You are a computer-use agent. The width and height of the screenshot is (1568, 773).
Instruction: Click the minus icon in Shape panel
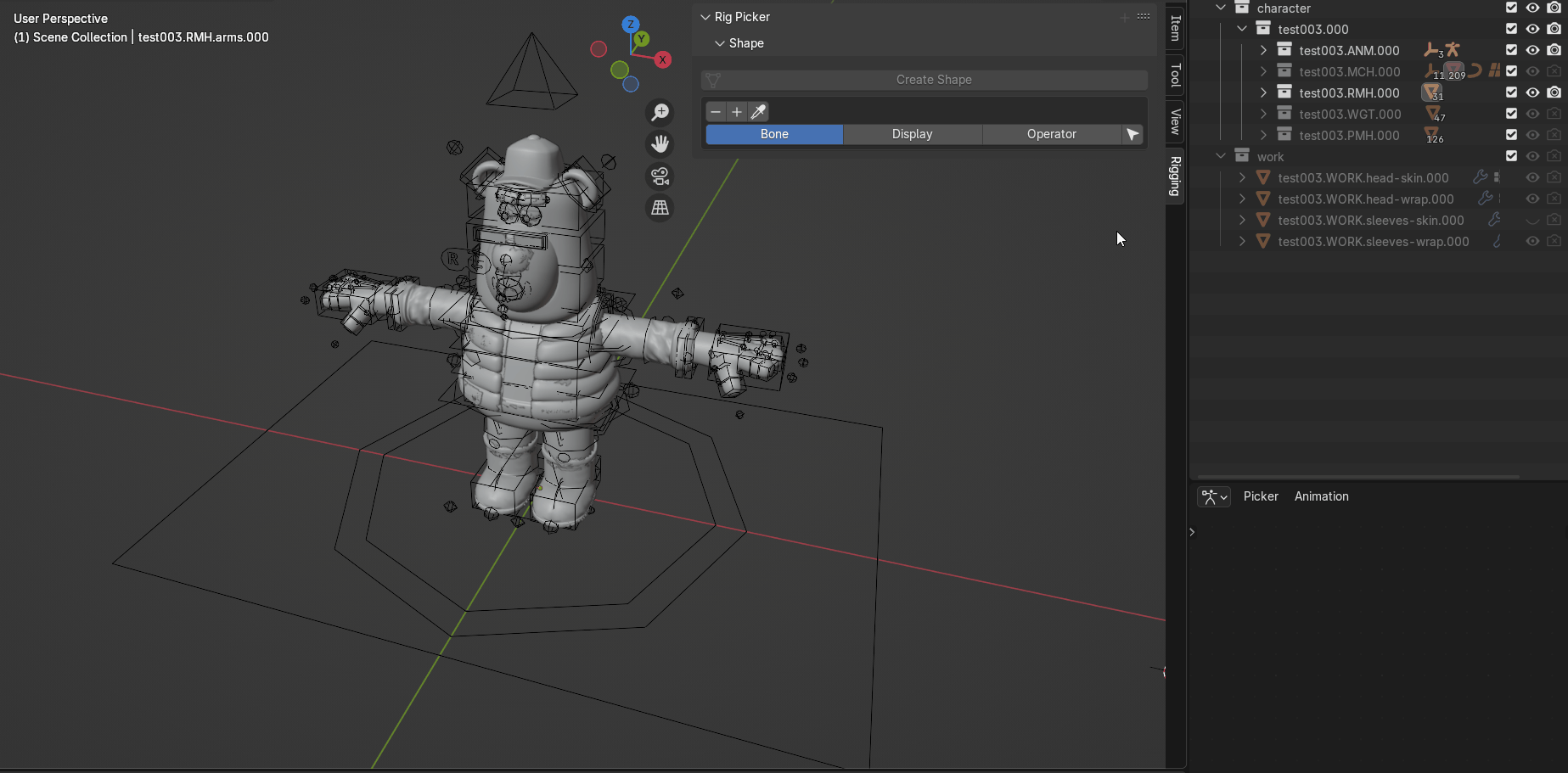coord(716,112)
